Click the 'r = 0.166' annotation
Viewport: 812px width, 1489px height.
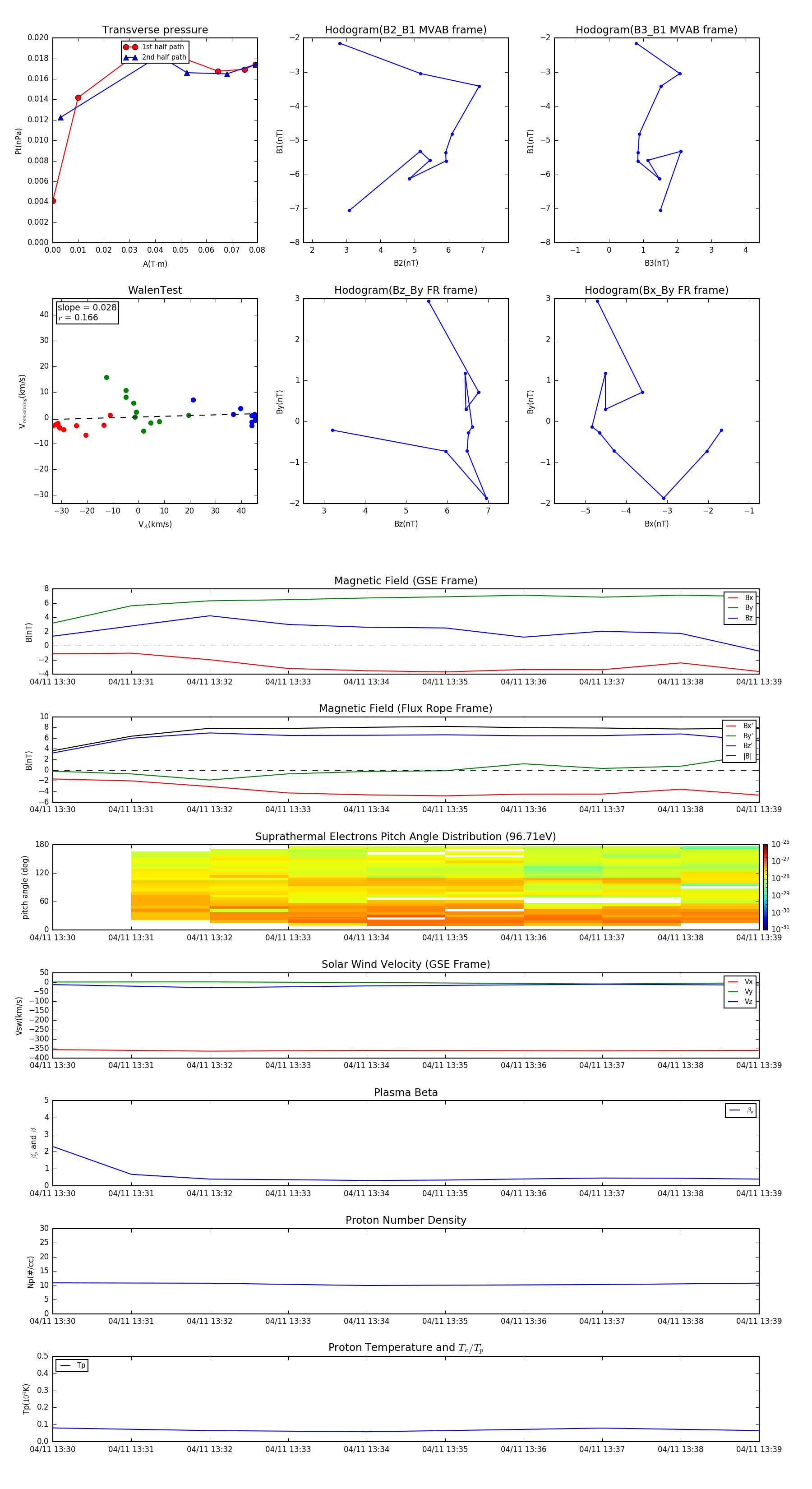[78, 317]
